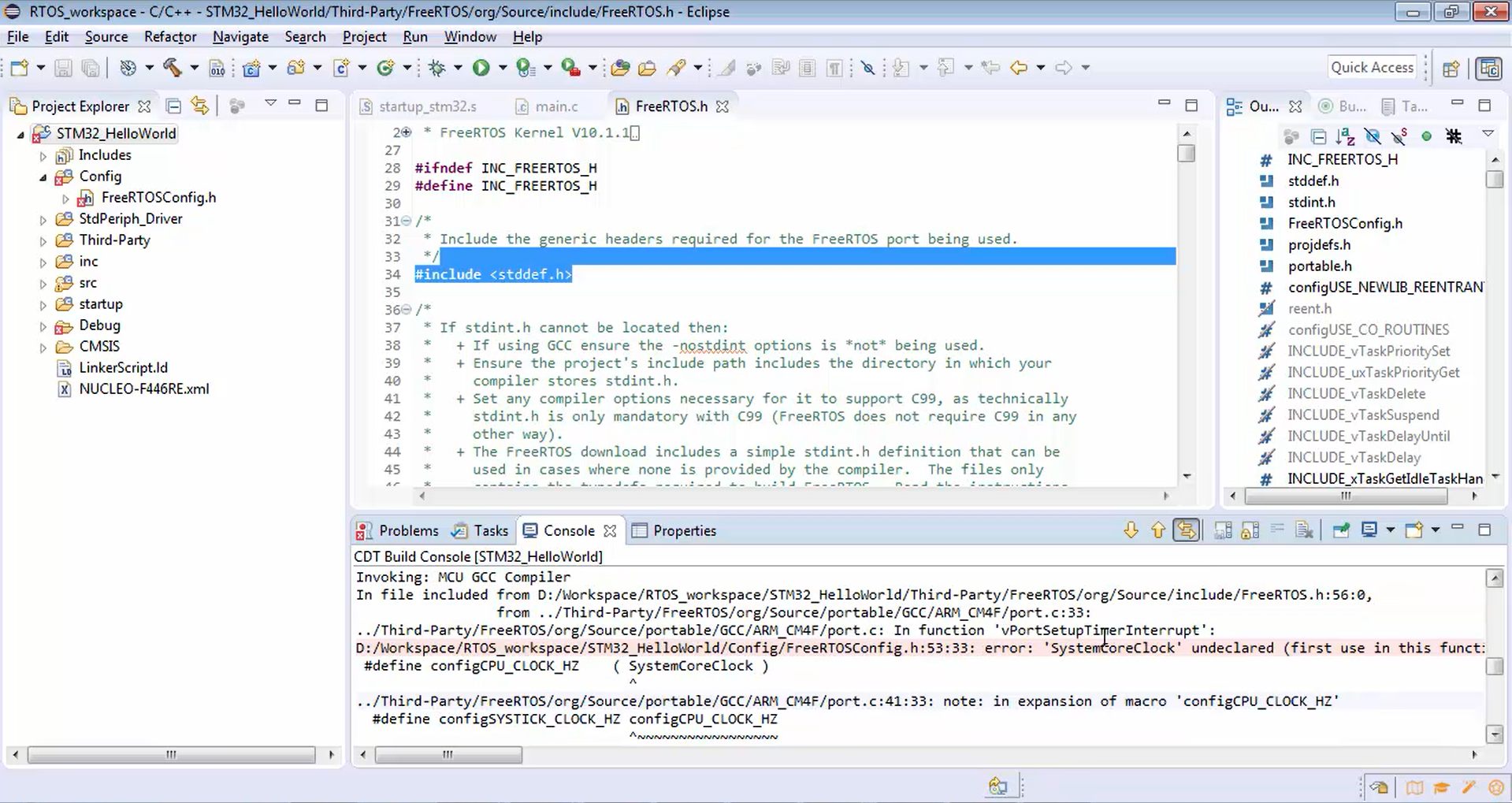Open the Refactor menu

170,37
